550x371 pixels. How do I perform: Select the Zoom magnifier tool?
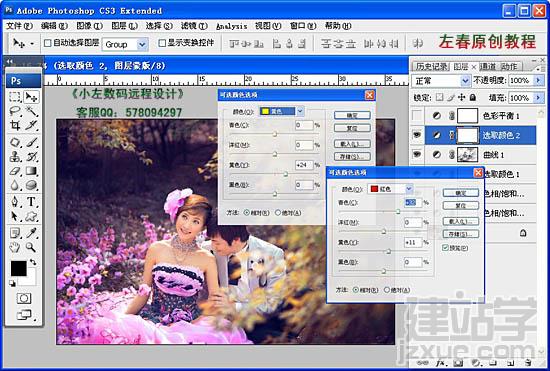(x=31, y=247)
